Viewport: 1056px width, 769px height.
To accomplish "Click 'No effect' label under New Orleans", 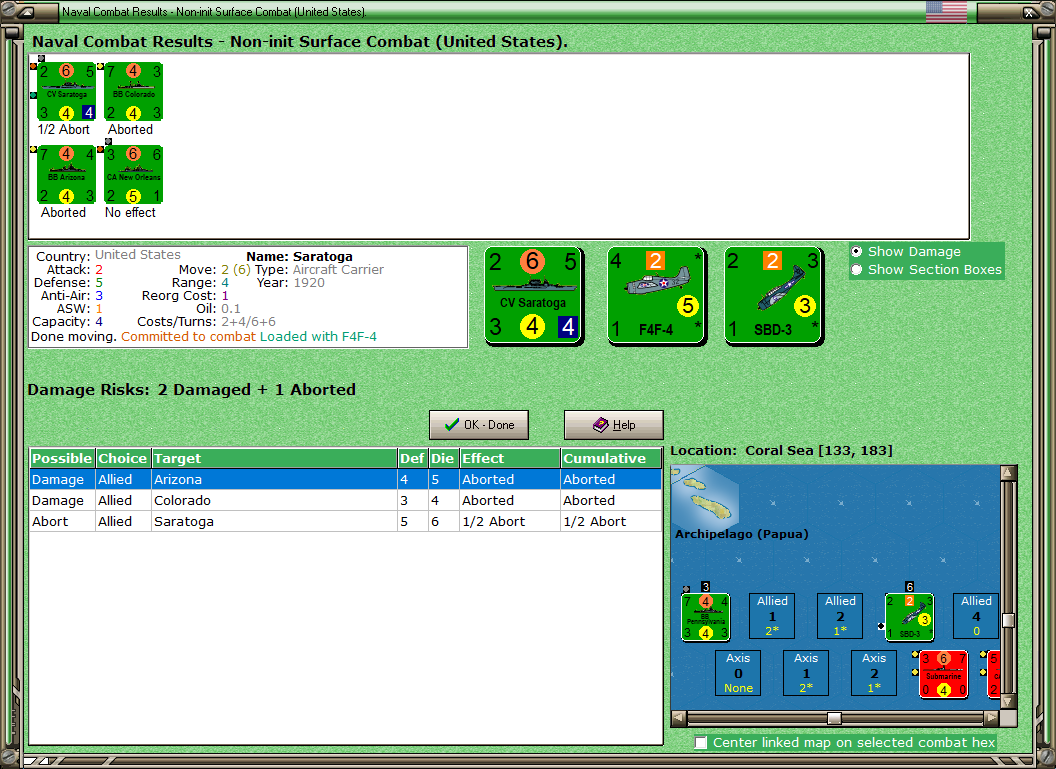I will [130, 212].
